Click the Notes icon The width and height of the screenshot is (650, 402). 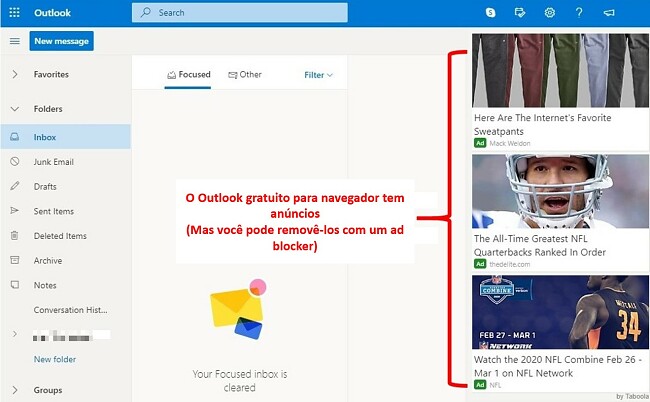(x=15, y=285)
